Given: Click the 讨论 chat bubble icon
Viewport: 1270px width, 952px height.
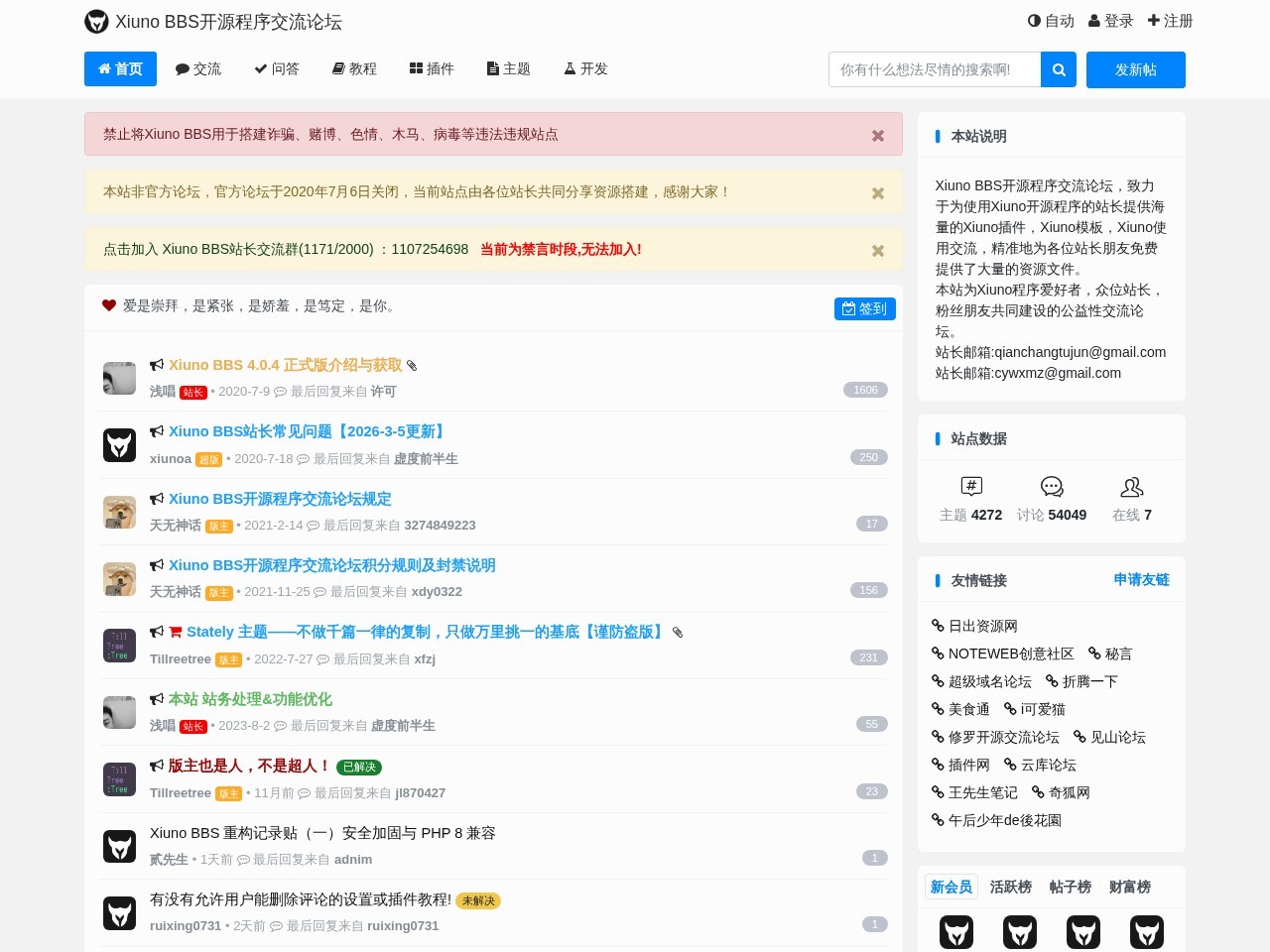Looking at the screenshot, I should (1052, 486).
